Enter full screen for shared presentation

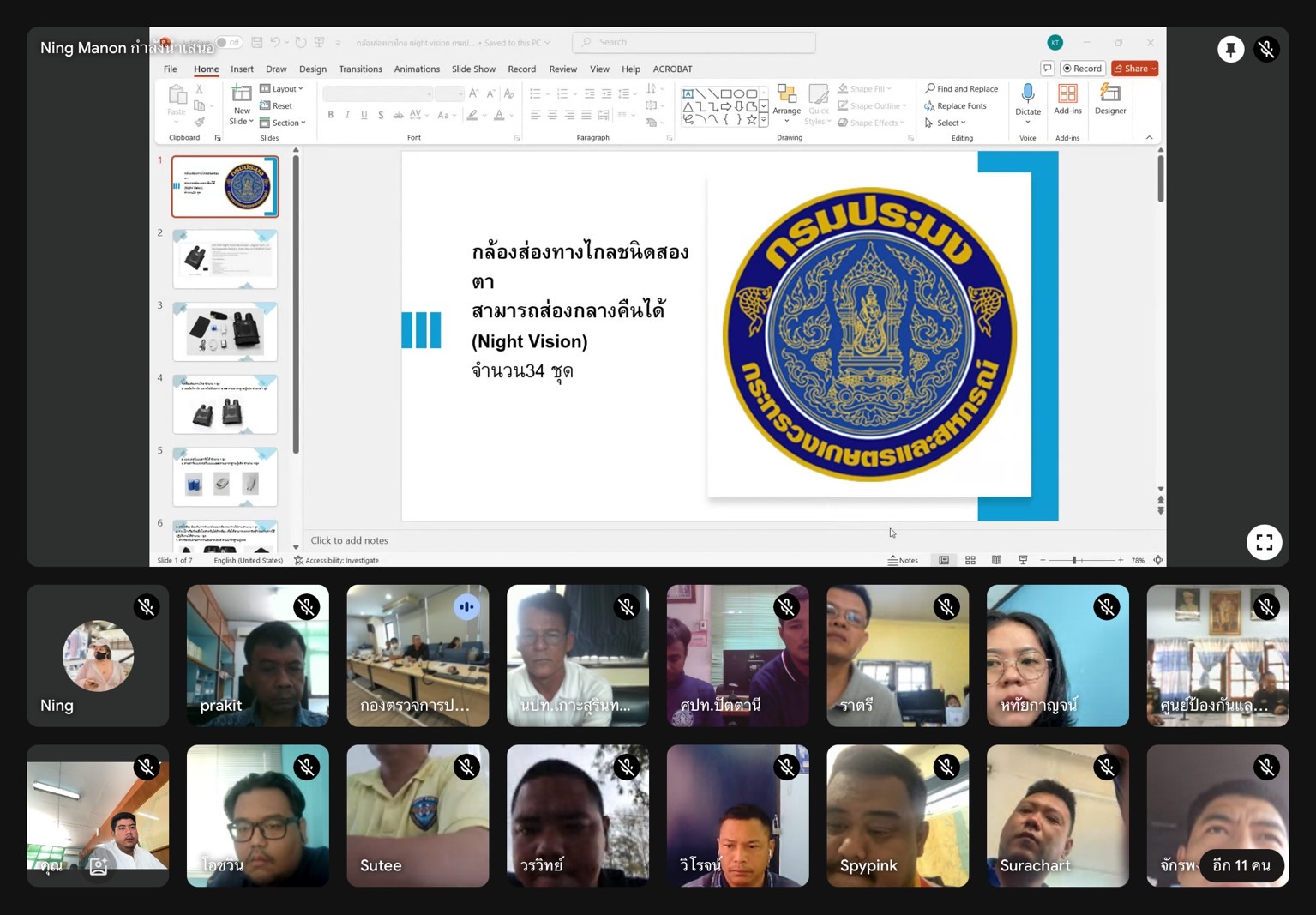pyautogui.click(x=1264, y=542)
